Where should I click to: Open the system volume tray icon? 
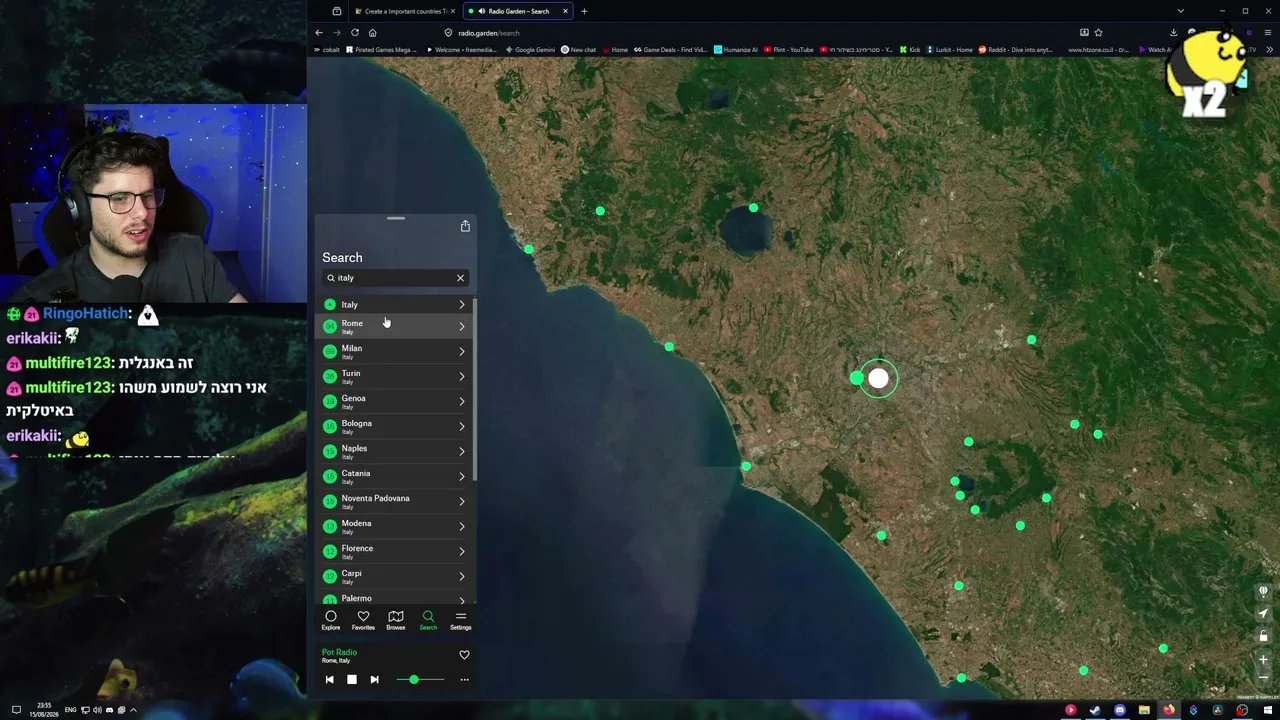[x=97, y=710]
